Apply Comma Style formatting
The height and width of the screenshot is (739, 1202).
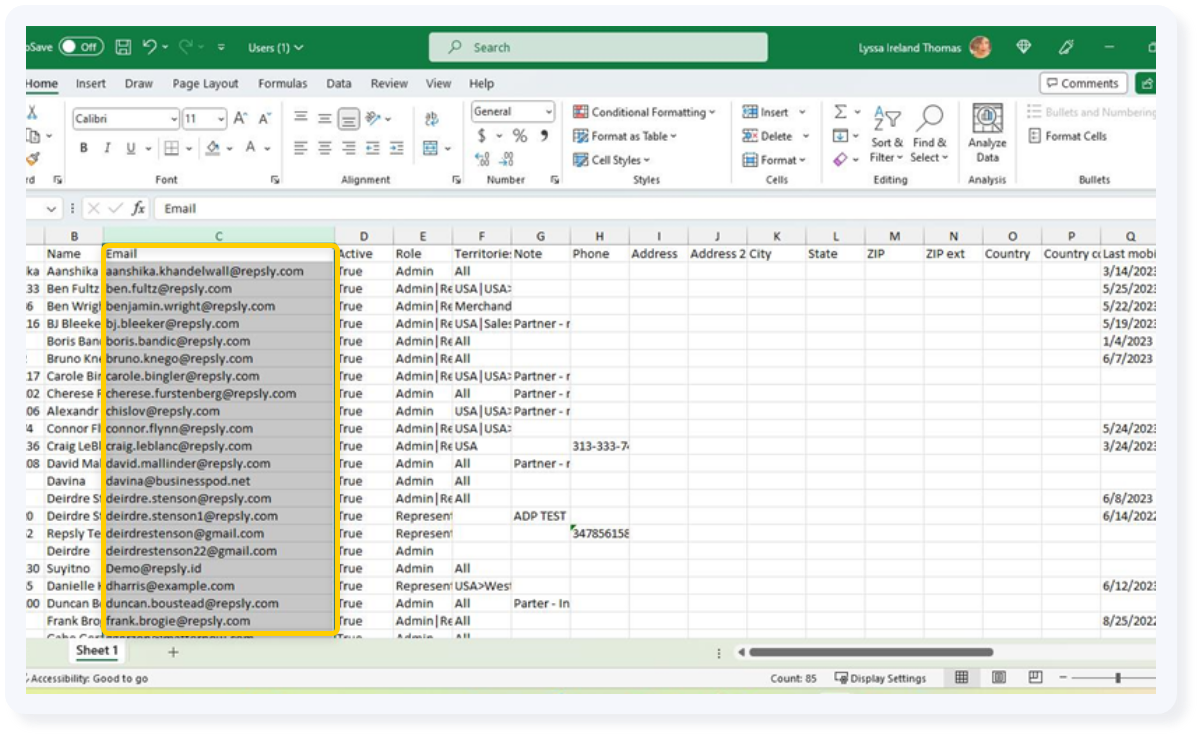544,136
